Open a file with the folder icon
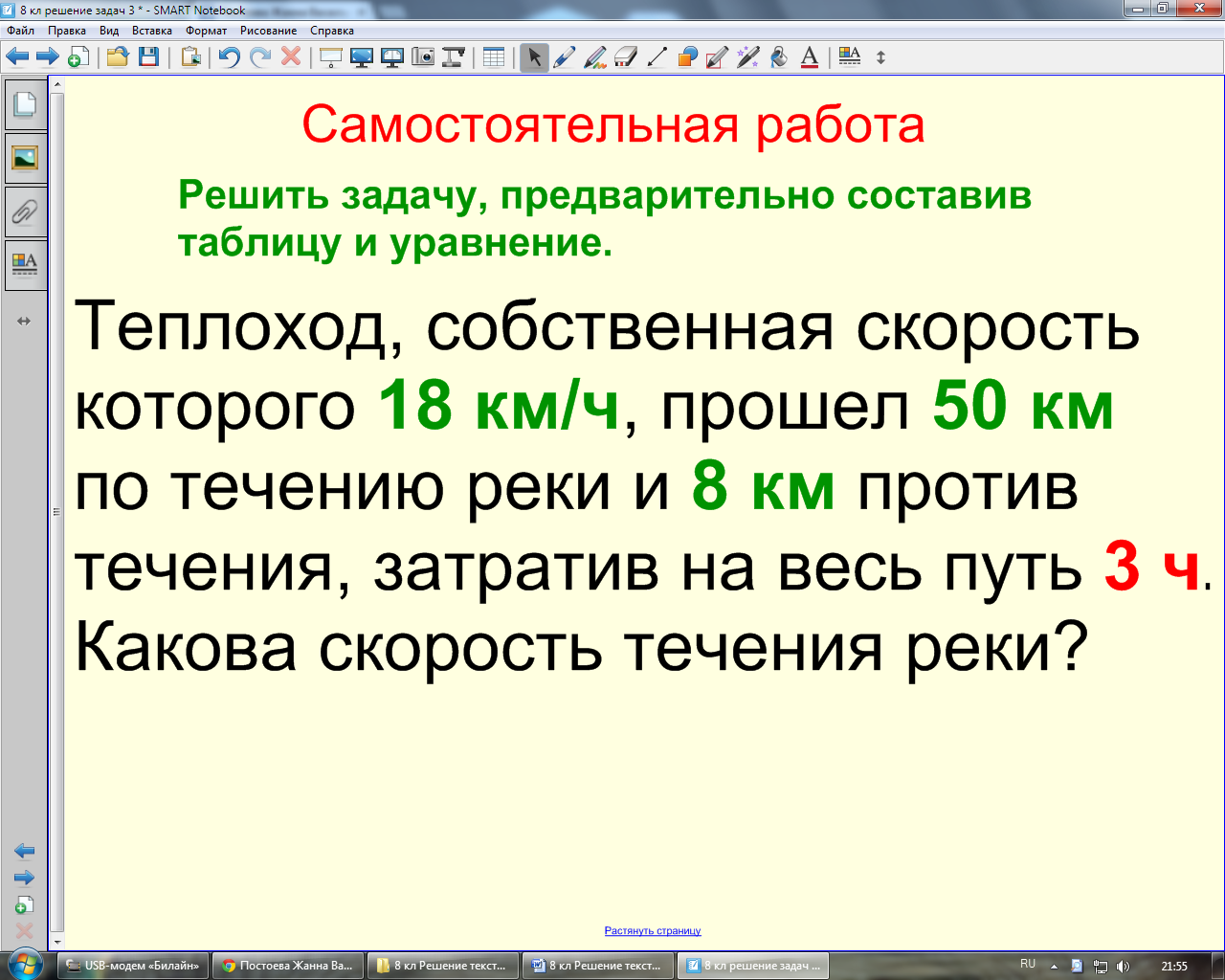Screen dimensions: 1225x980 click(x=118, y=57)
